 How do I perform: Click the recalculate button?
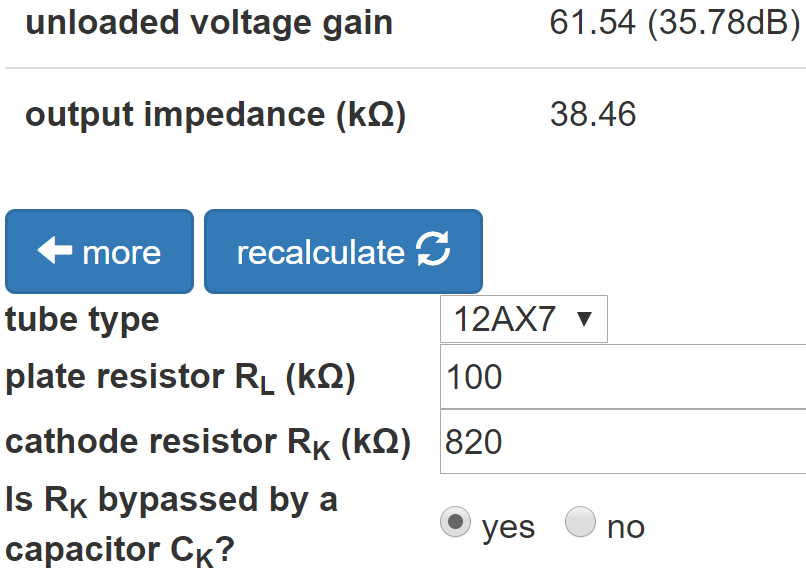point(343,251)
